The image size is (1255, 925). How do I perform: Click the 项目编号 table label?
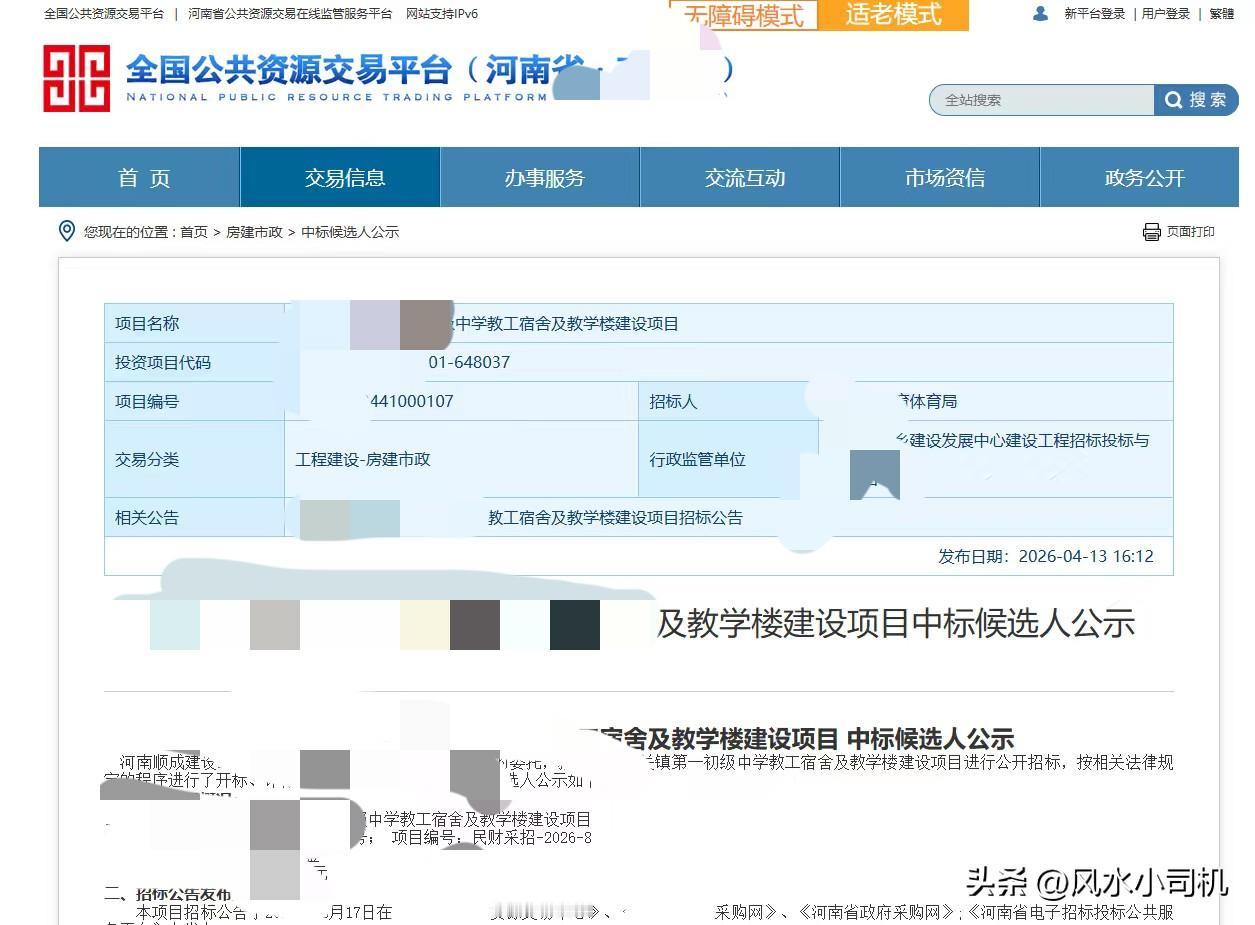pyautogui.click(x=147, y=401)
